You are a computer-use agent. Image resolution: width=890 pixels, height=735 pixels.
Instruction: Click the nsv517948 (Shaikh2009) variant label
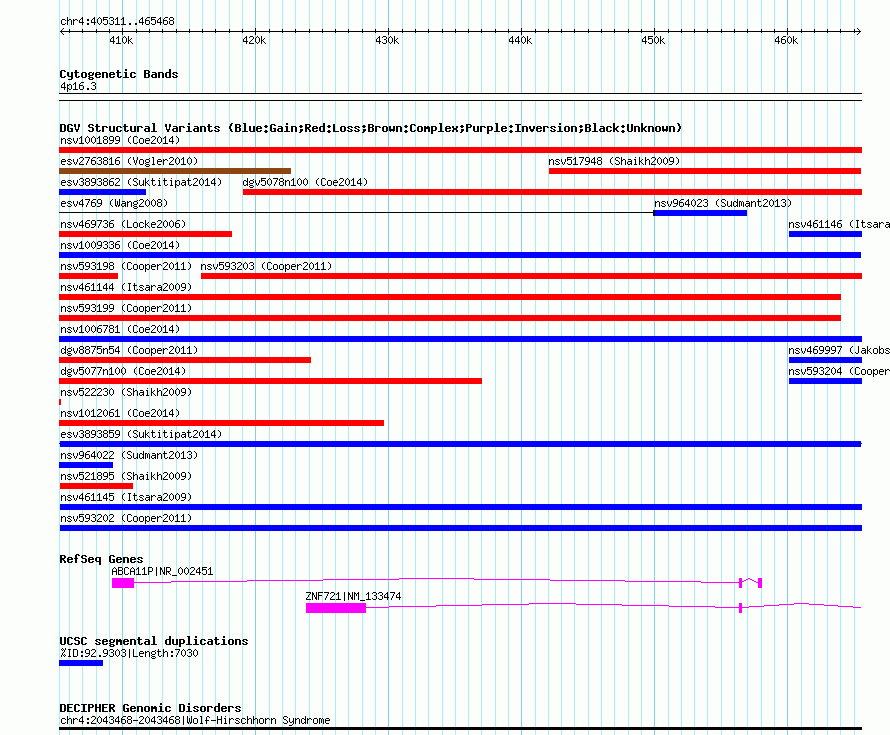tap(614, 161)
